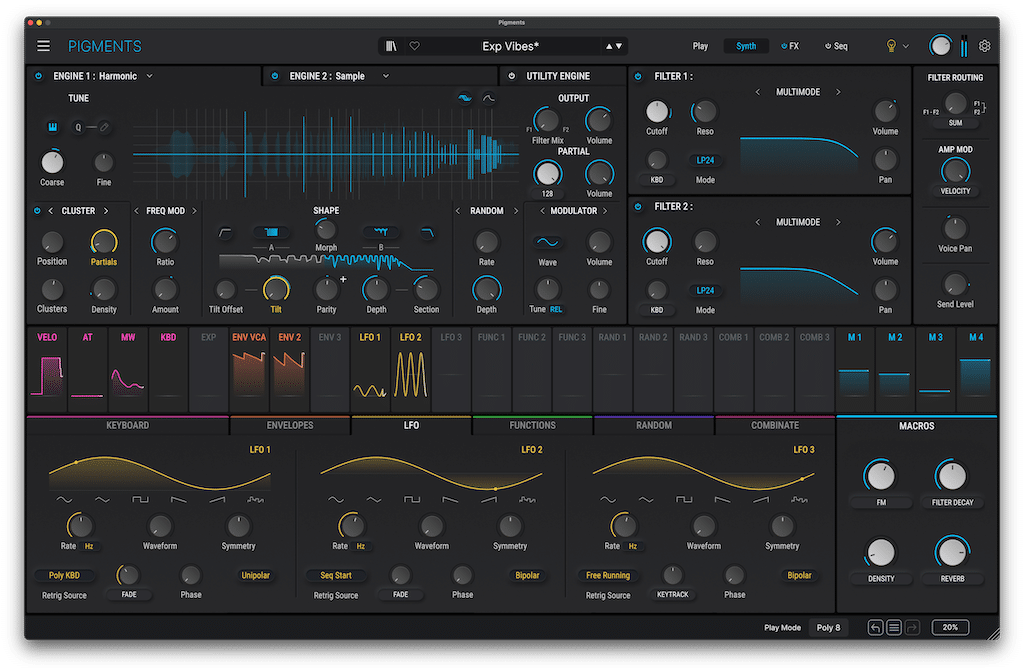This screenshot has width=1024, height=672.
Task: Toggle Utility Engine power button
Action: (512, 76)
